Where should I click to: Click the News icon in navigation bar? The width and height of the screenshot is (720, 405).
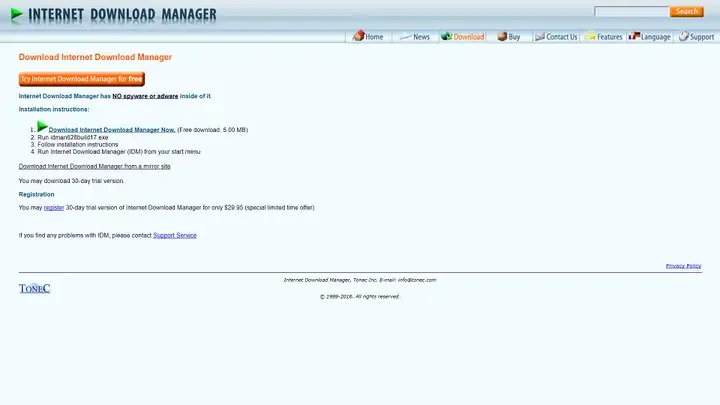coord(404,36)
